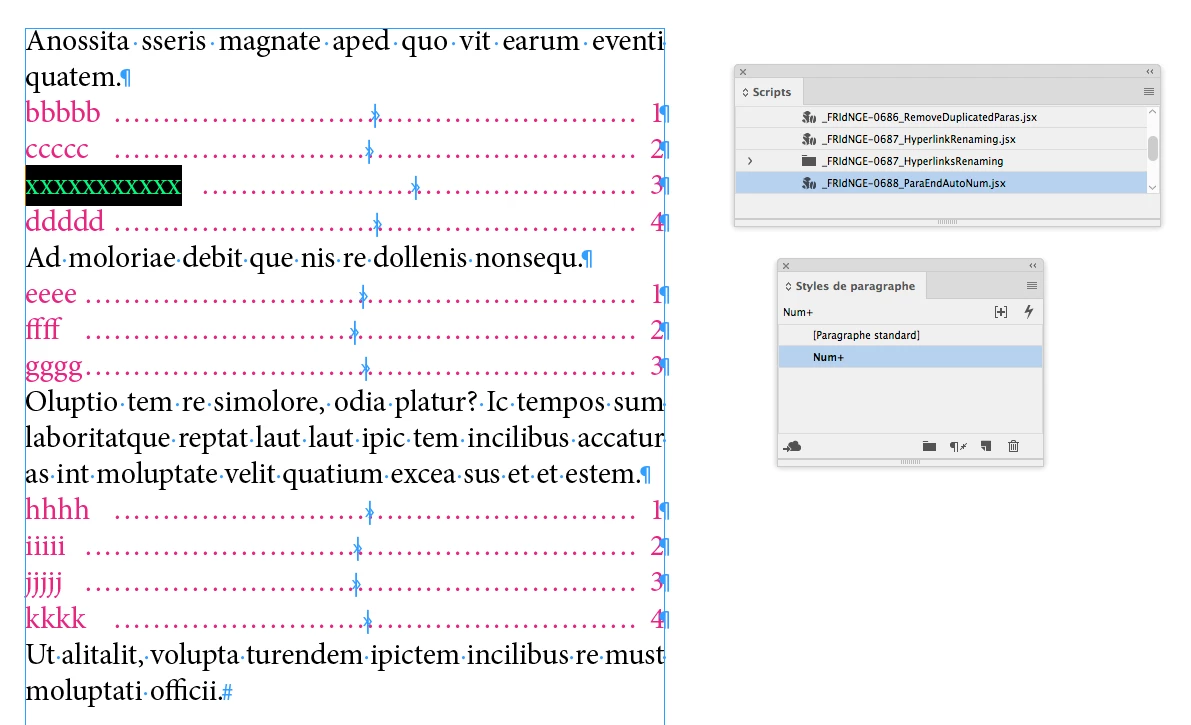Select _FRIdNGE-0687_HyperlinkRenaming.jsx script
Viewport: 1191px width, 725px height.
(941, 139)
